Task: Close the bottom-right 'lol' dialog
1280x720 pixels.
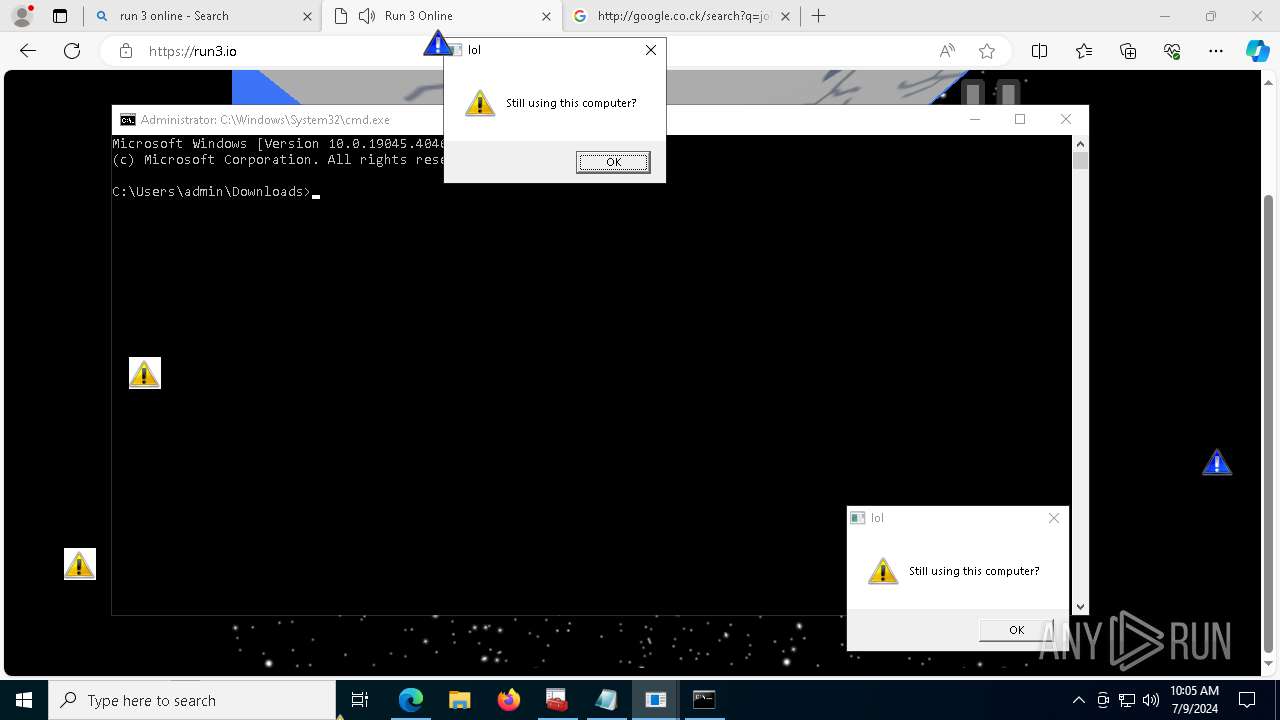Action: [x=1053, y=518]
